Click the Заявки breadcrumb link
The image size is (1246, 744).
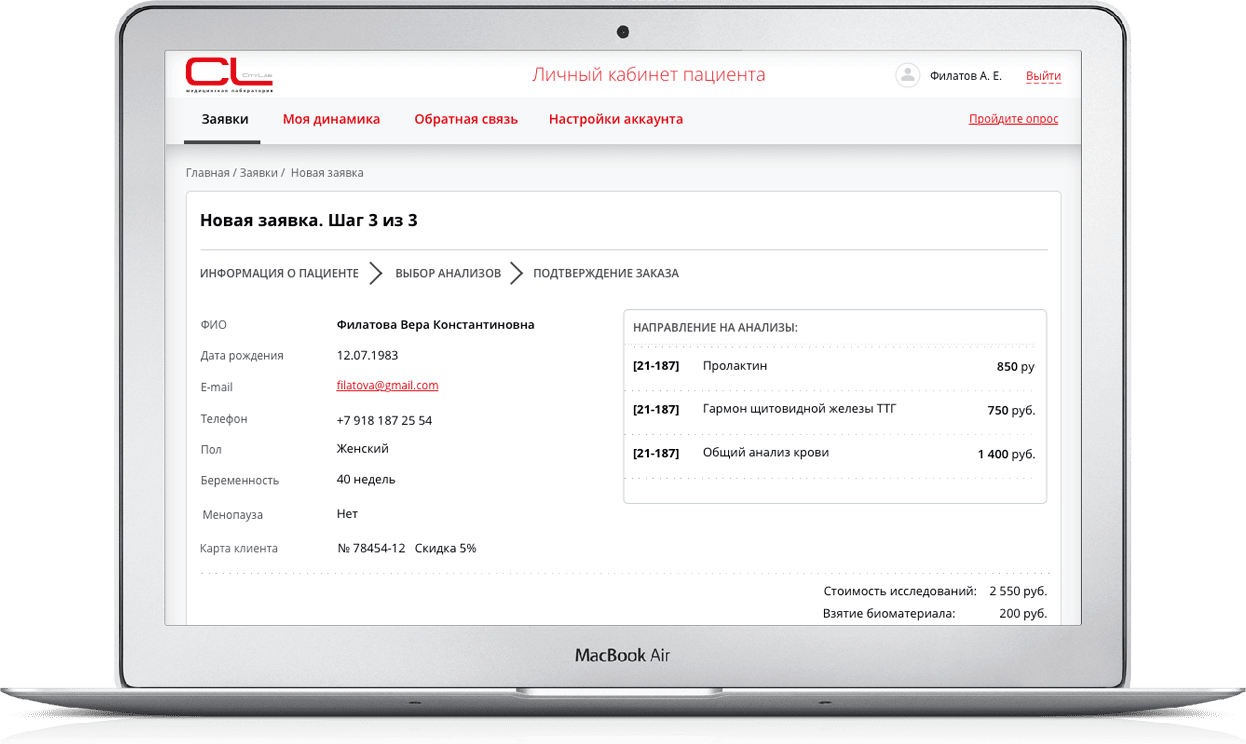(259, 173)
